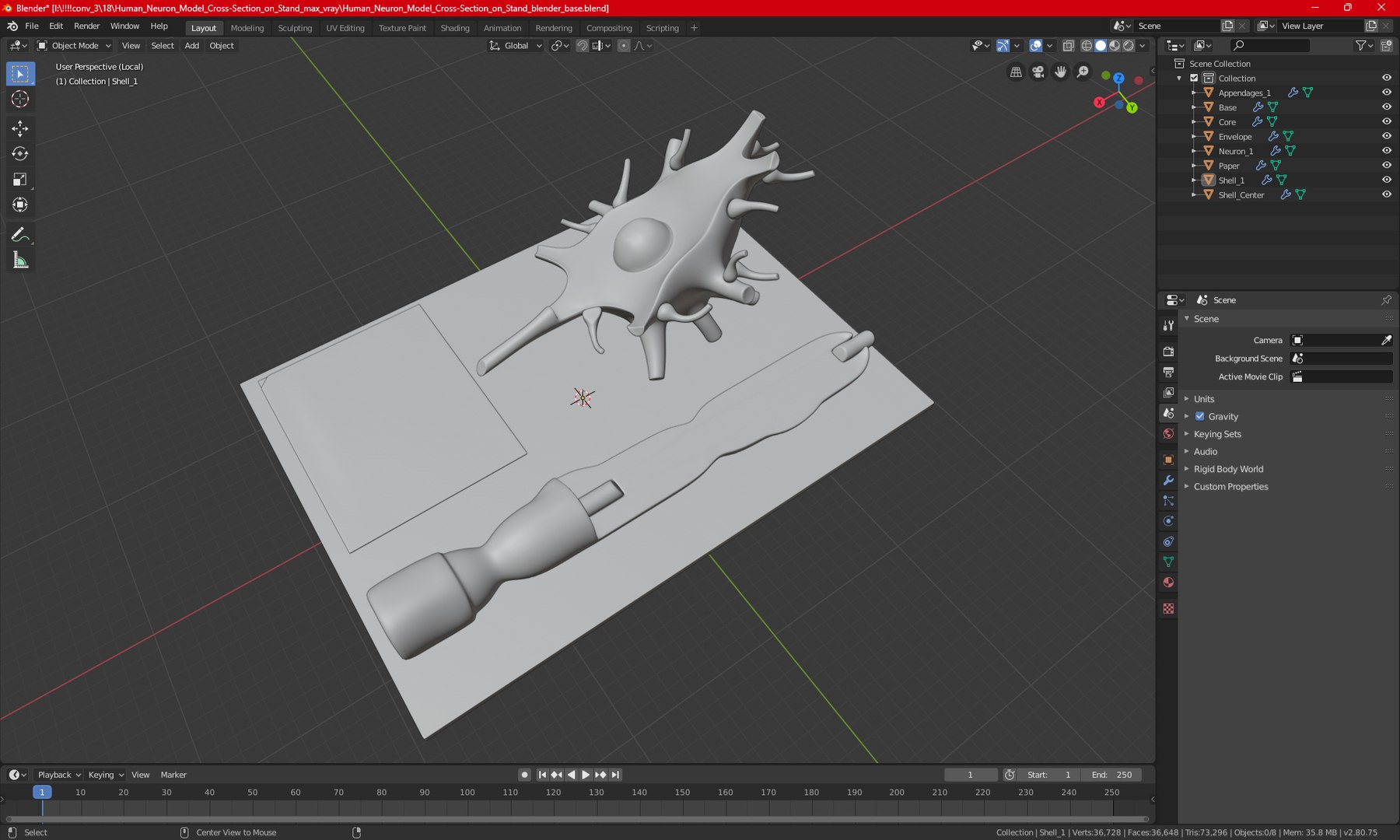1400x840 pixels.
Task: Open the Texture properties checker tab
Action: point(1168,608)
